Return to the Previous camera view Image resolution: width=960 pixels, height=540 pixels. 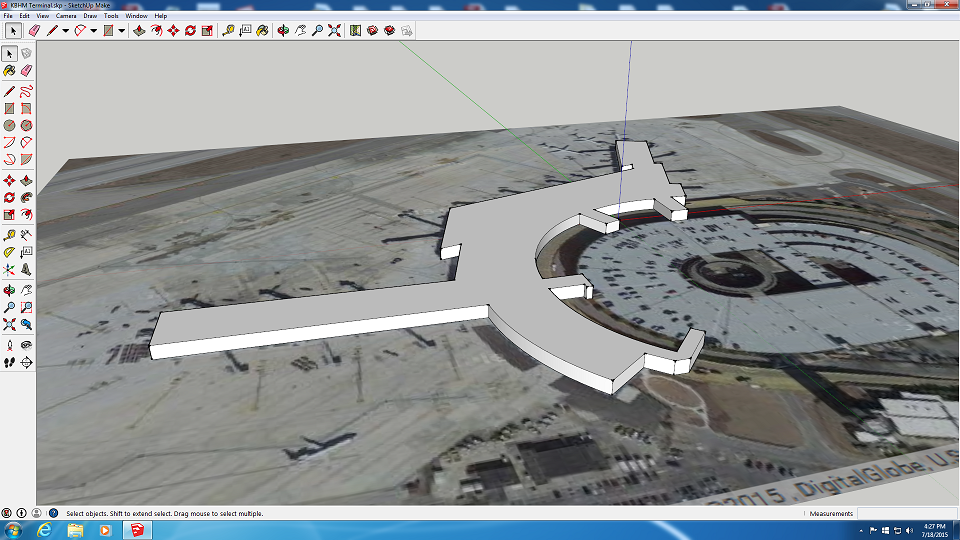click(26, 324)
